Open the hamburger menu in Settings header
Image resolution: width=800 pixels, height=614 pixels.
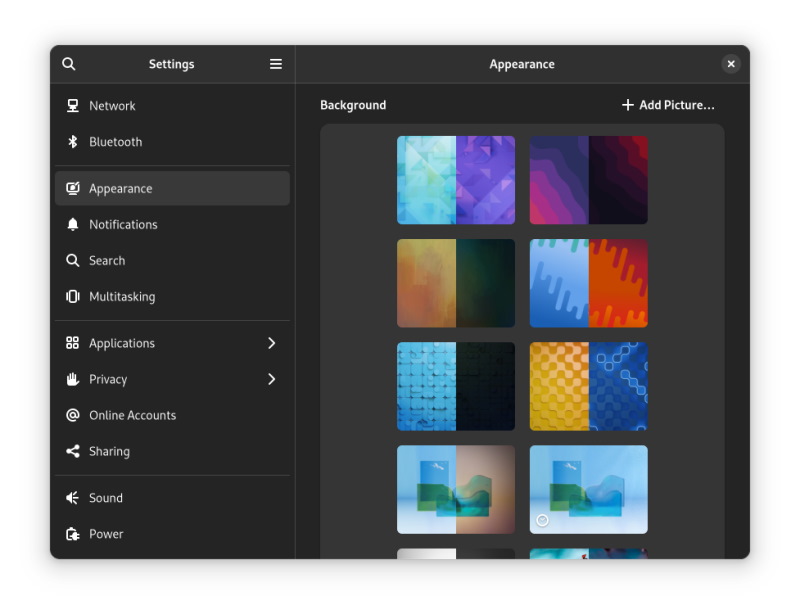tap(276, 64)
